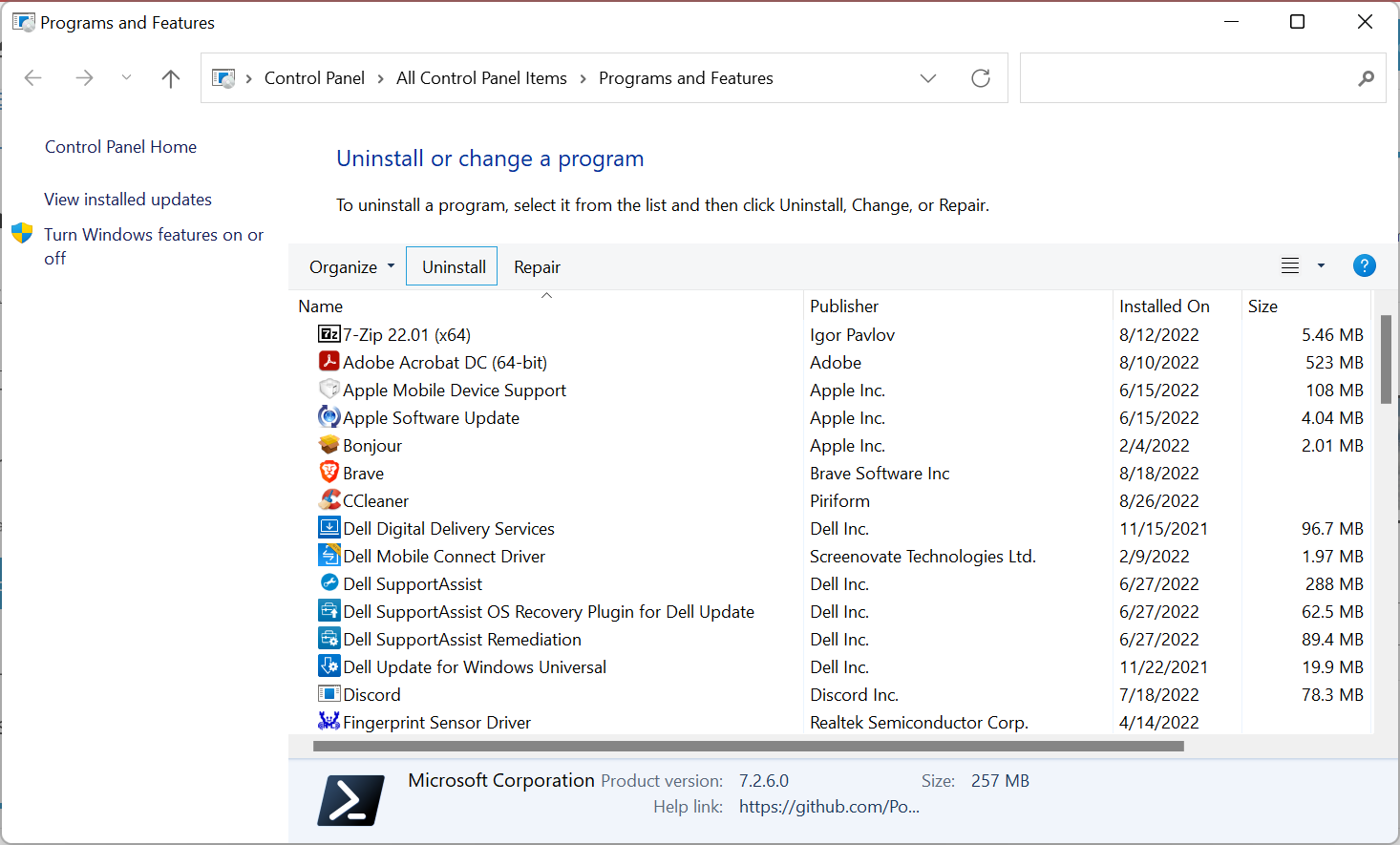Click the Control Panel icon in address bar
Image resolution: width=1400 pixels, height=845 pixels.
point(223,78)
